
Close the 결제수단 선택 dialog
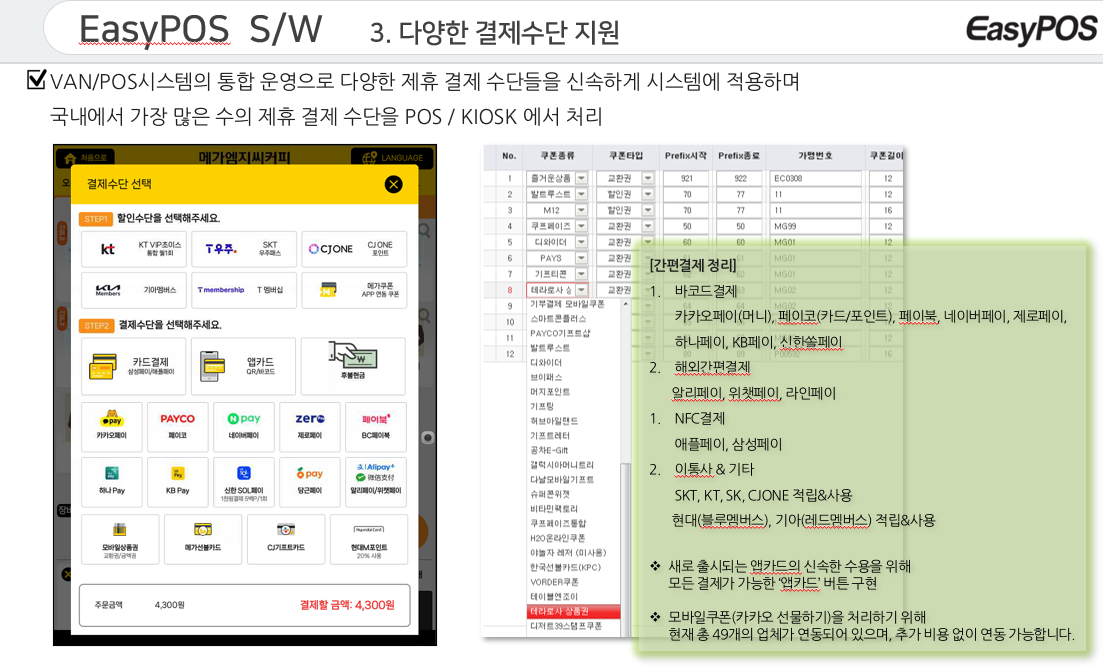[393, 184]
